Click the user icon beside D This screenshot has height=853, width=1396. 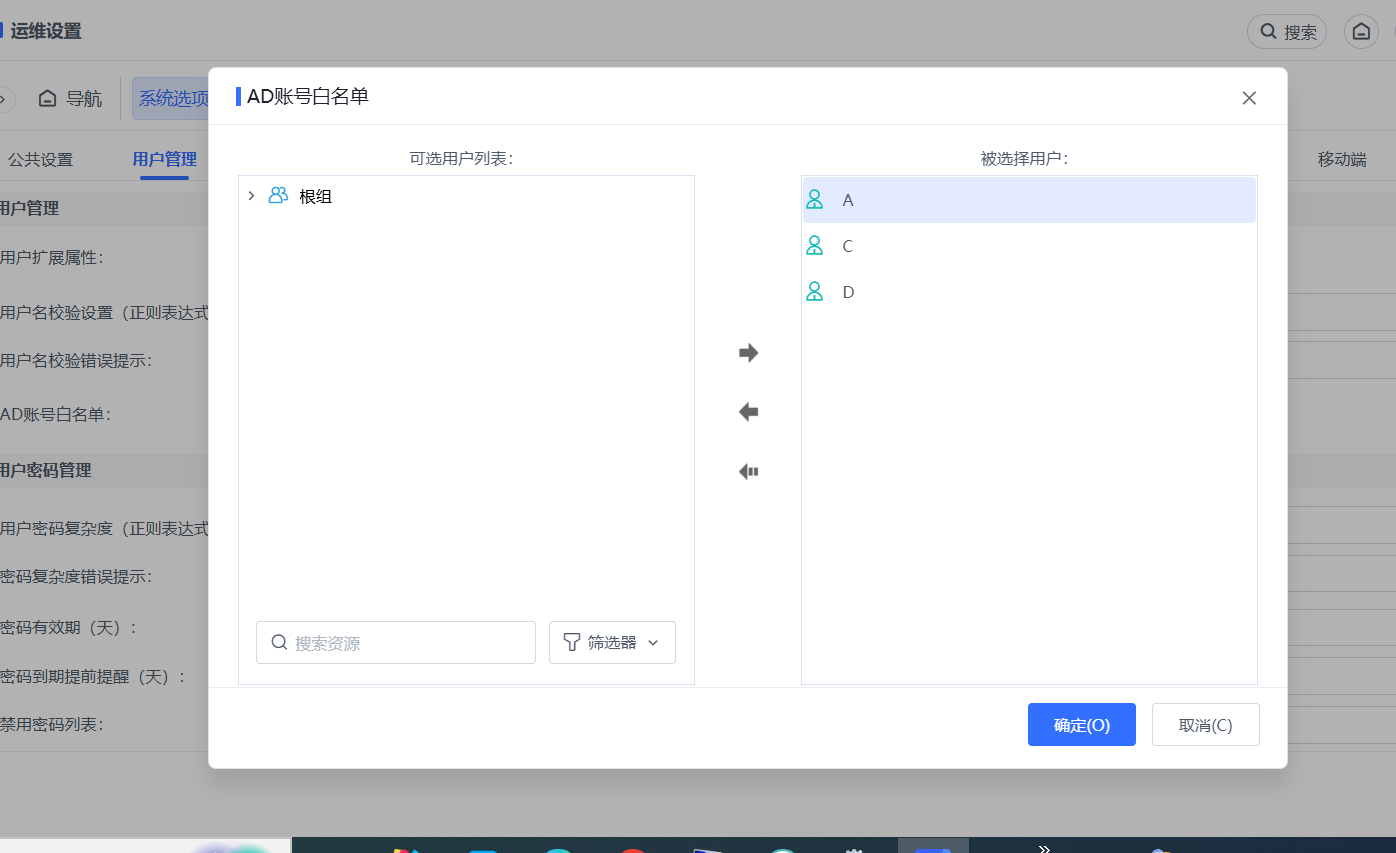coord(815,292)
